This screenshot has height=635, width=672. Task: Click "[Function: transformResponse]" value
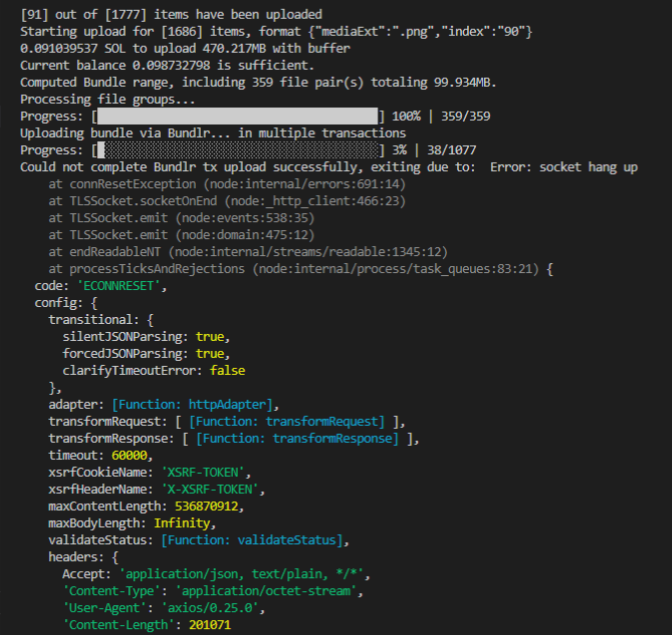(297, 438)
